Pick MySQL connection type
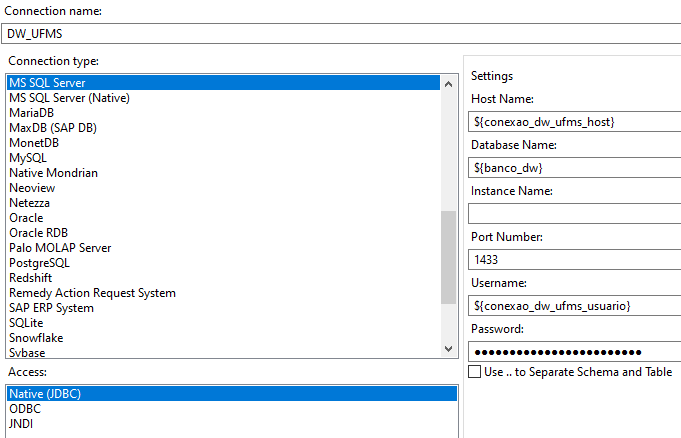 [224, 158]
